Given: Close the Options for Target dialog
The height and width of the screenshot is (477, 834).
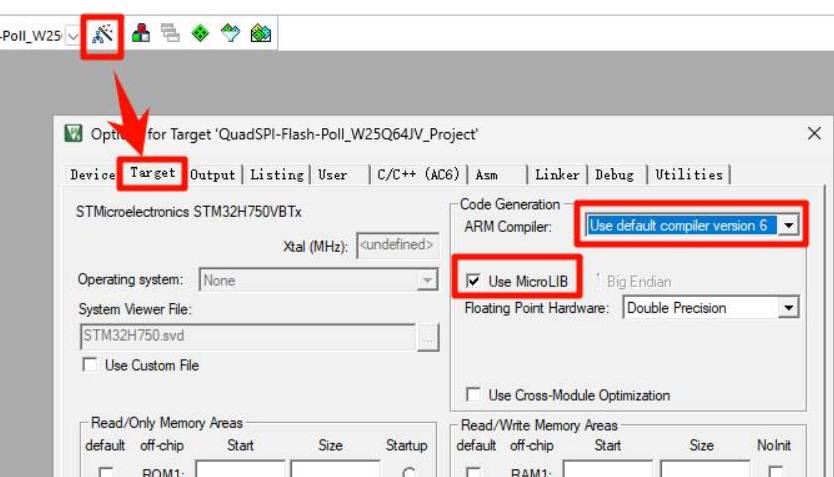Looking at the screenshot, I should coord(814,133).
